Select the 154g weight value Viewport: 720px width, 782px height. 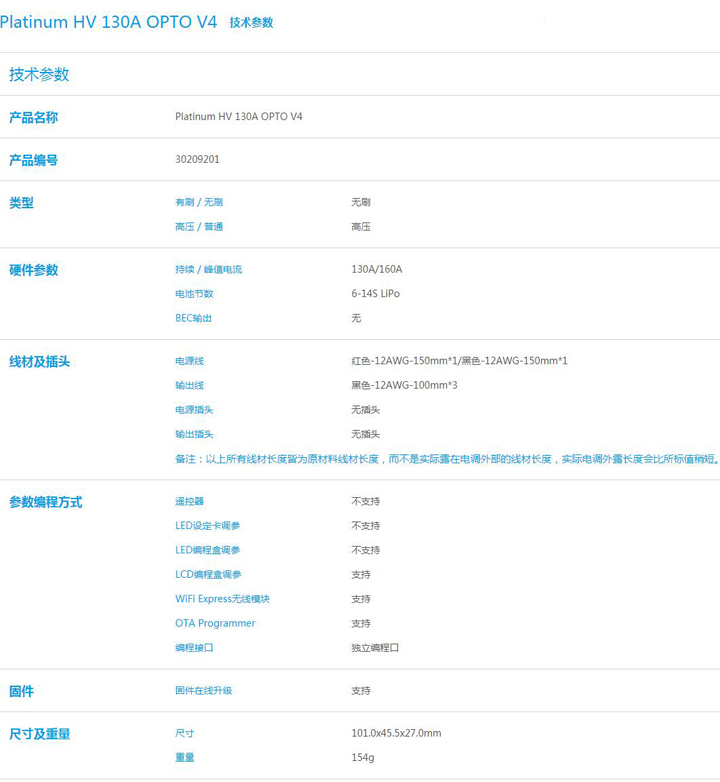click(x=363, y=758)
